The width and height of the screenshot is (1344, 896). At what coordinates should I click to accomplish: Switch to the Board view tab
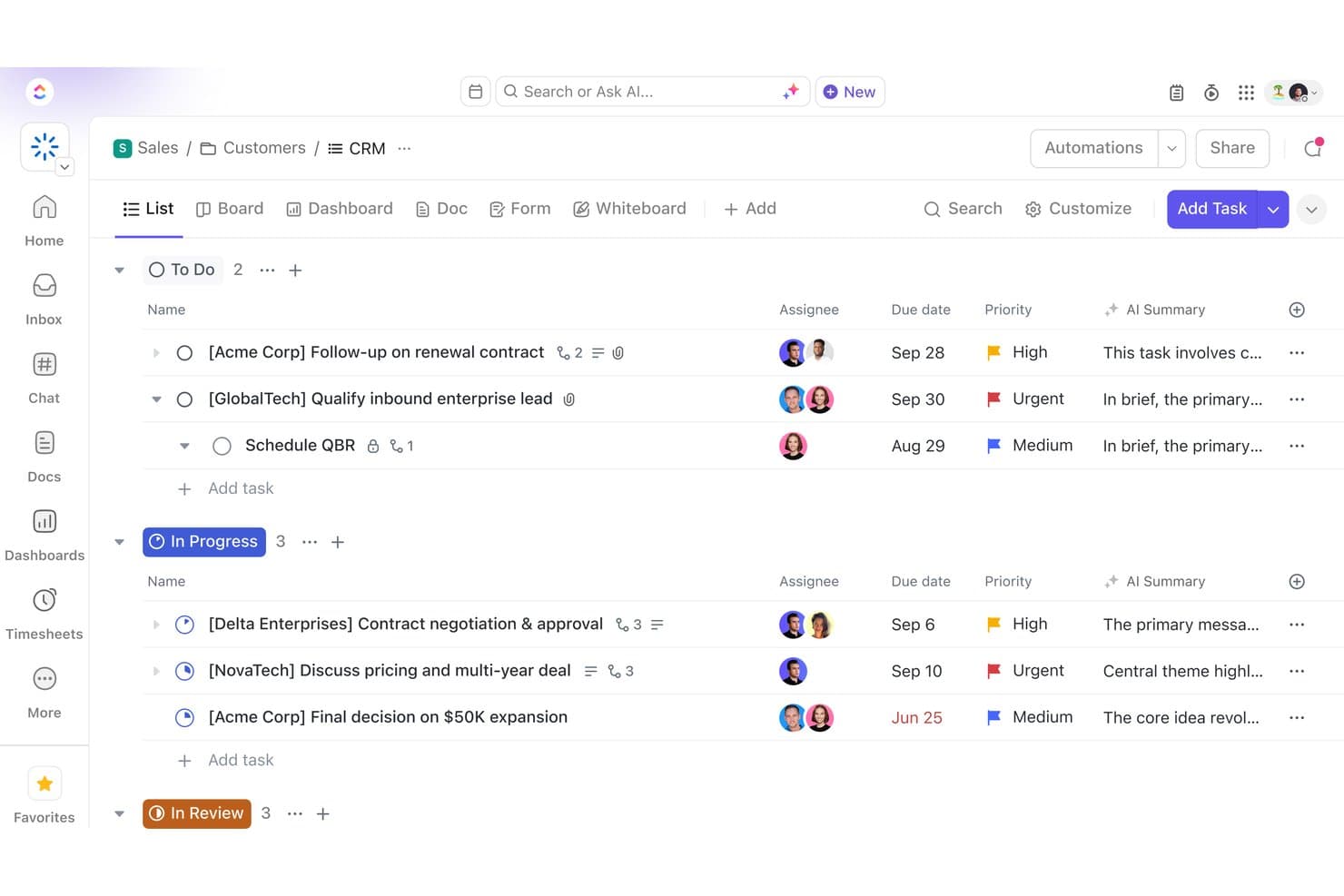pyautogui.click(x=230, y=209)
